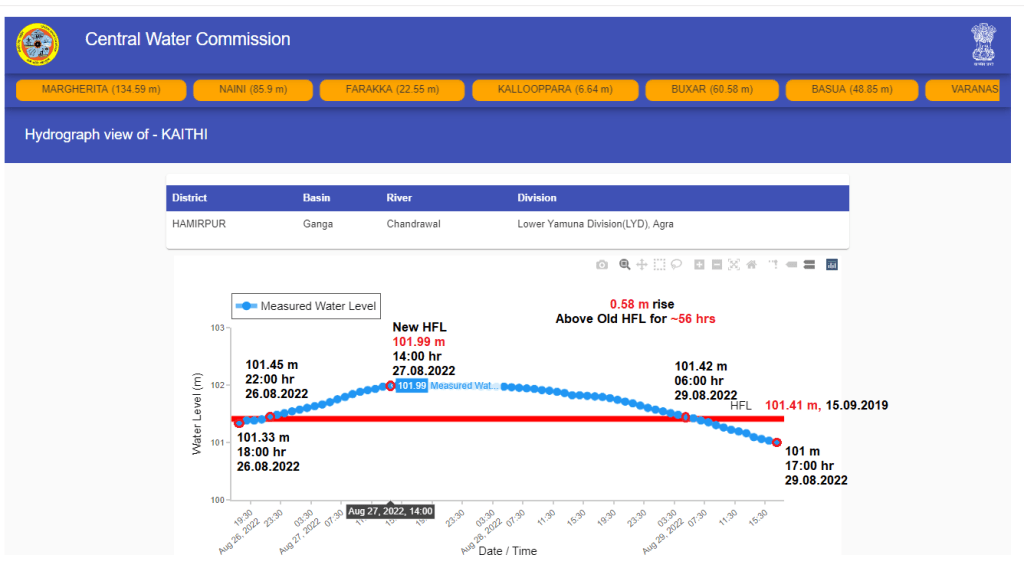The width and height of the screenshot is (1024, 568).
Task: Open the BUXAR (60.58 m) station
Action: pyautogui.click(x=711, y=90)
